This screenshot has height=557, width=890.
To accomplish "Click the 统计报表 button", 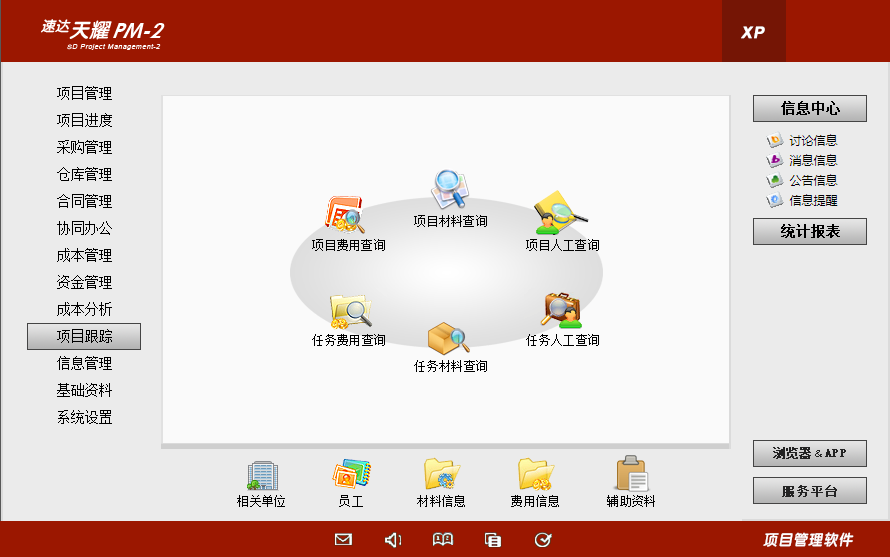I will click(809, 232).
